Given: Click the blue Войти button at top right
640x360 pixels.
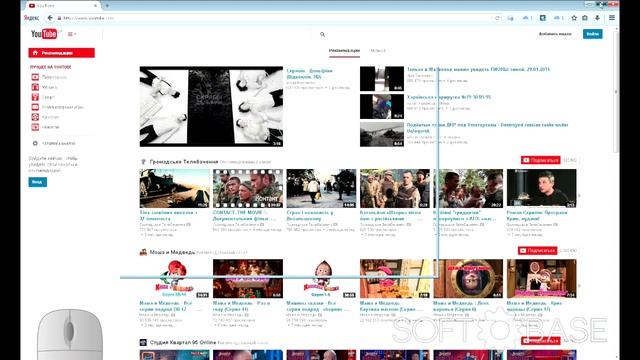Looking at the screenshot, I should tap(592, 34).
